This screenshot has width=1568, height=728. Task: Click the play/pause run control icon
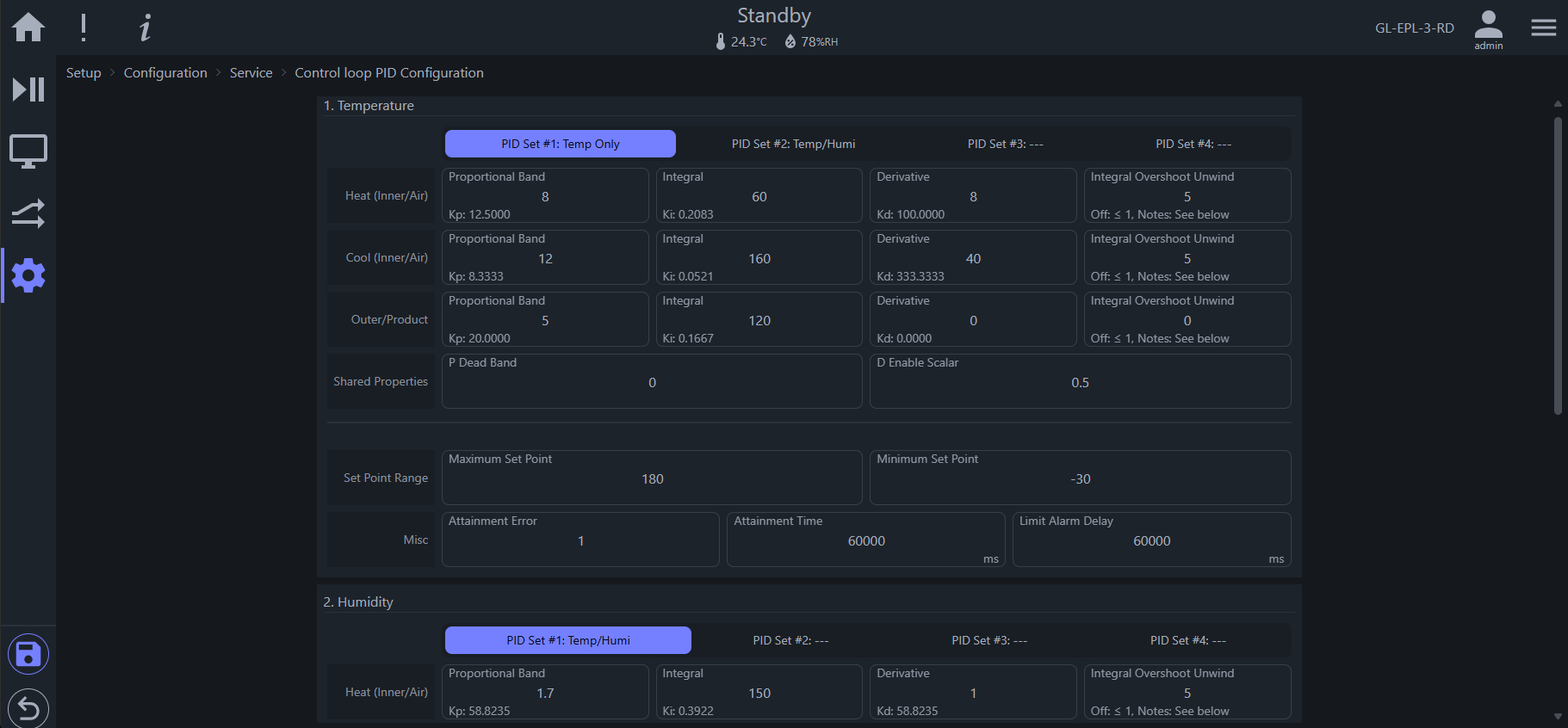coord(28,89)
